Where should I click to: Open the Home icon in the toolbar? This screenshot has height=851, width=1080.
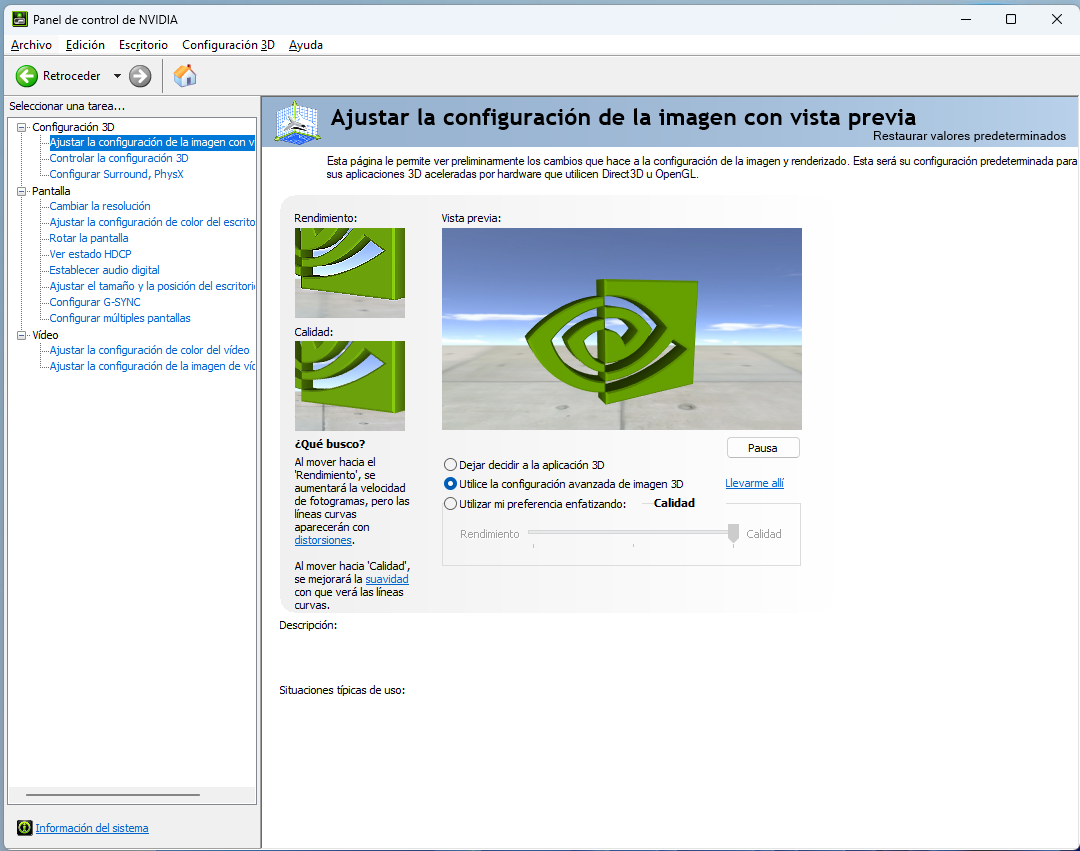tap(185, 76)
